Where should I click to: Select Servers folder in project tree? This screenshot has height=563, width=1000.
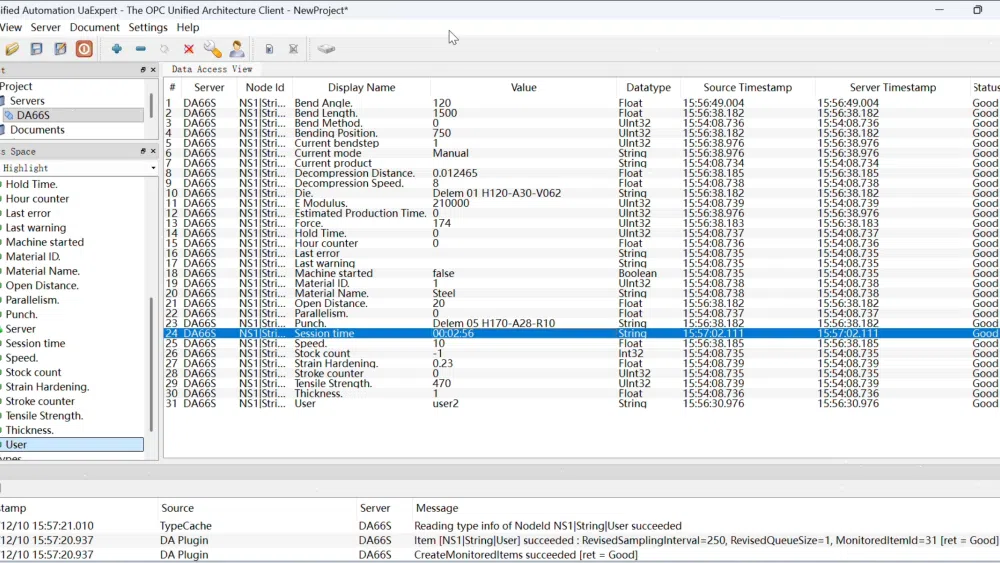[x=27, y=101]
